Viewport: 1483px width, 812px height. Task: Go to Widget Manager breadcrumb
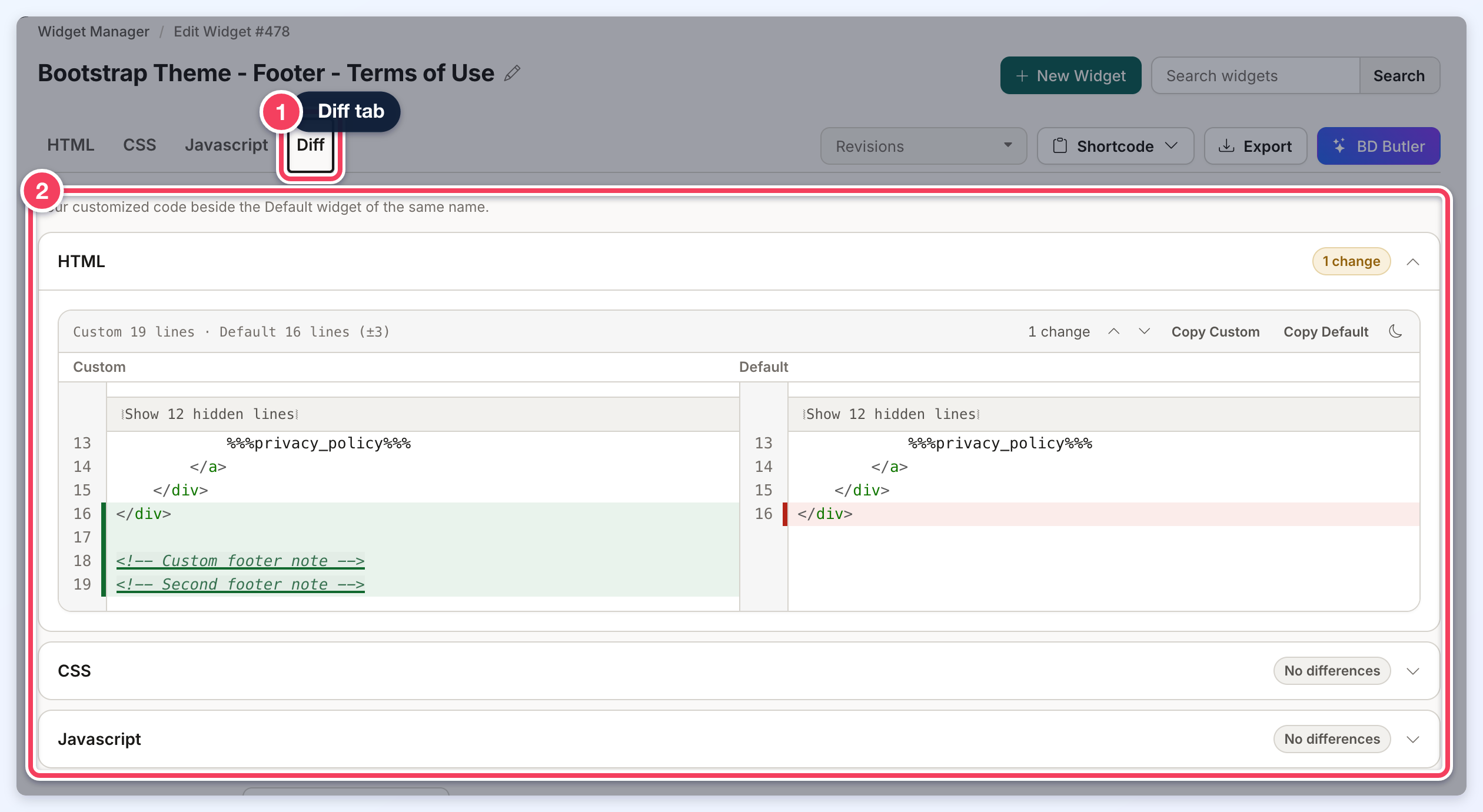[94, 31]
